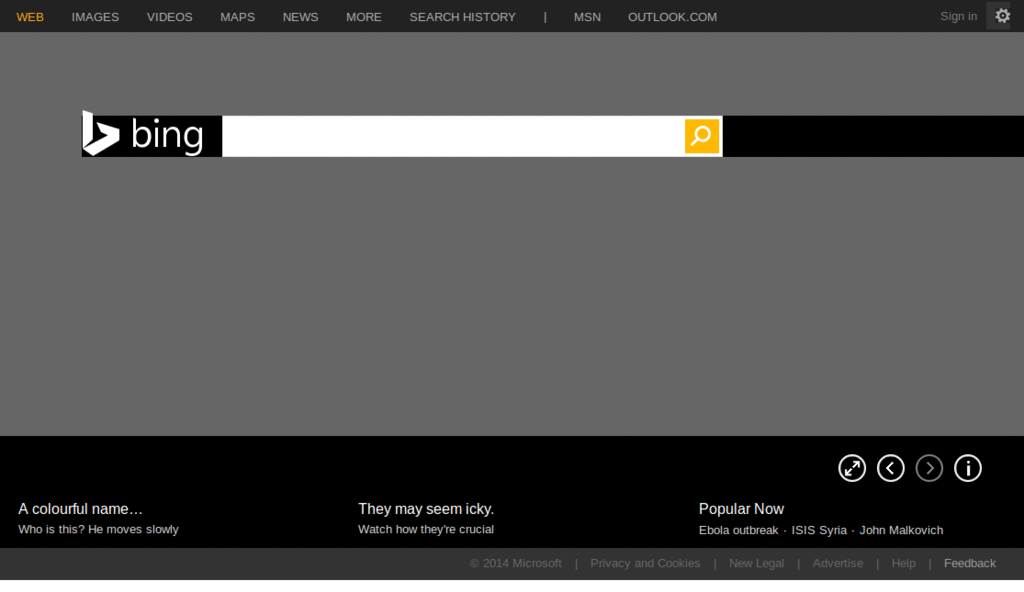Open the Ebola outbreak trending topic
The height and width of the screenshot is (592, 1024).
point(738,530)
